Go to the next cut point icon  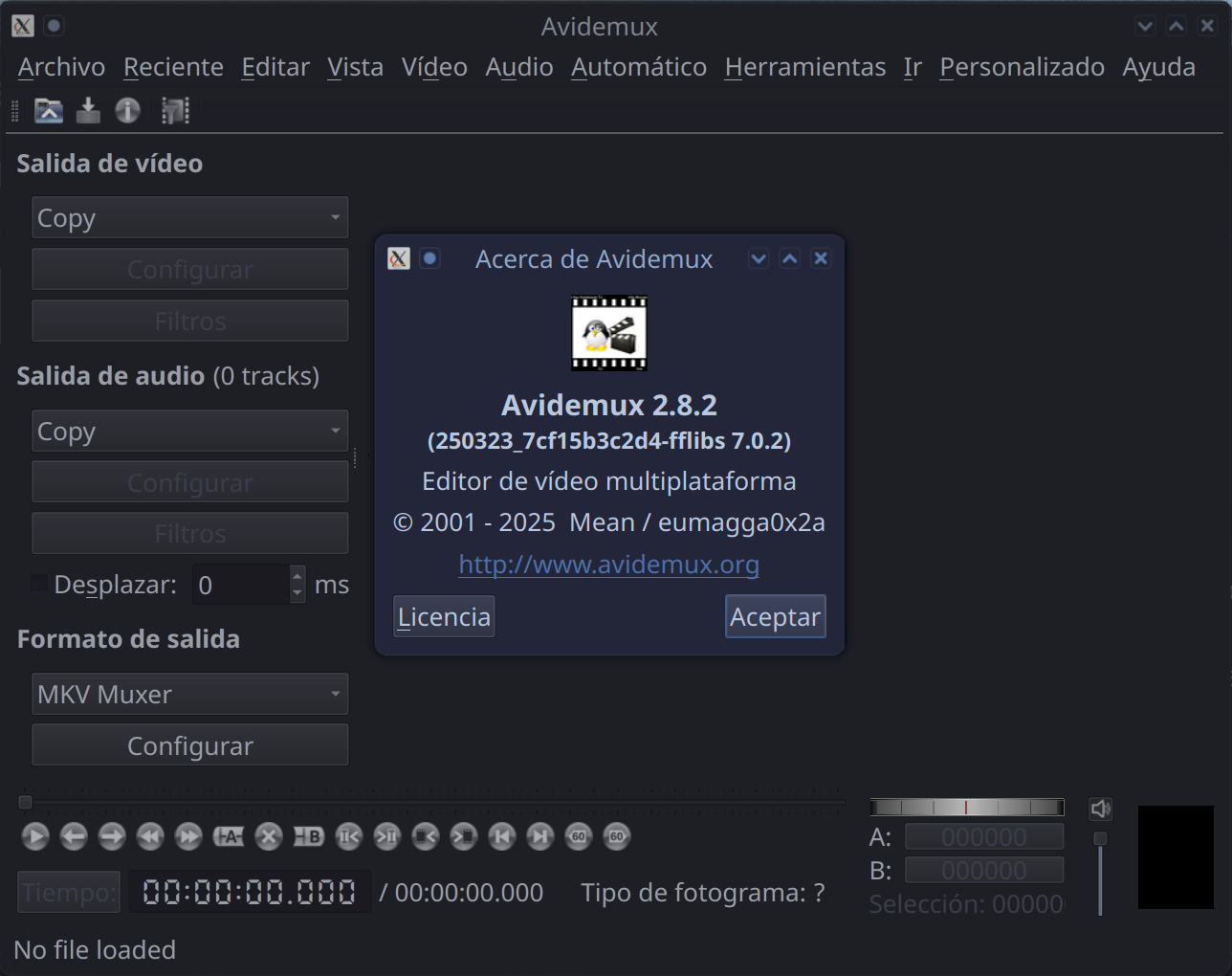coord(387,836)
